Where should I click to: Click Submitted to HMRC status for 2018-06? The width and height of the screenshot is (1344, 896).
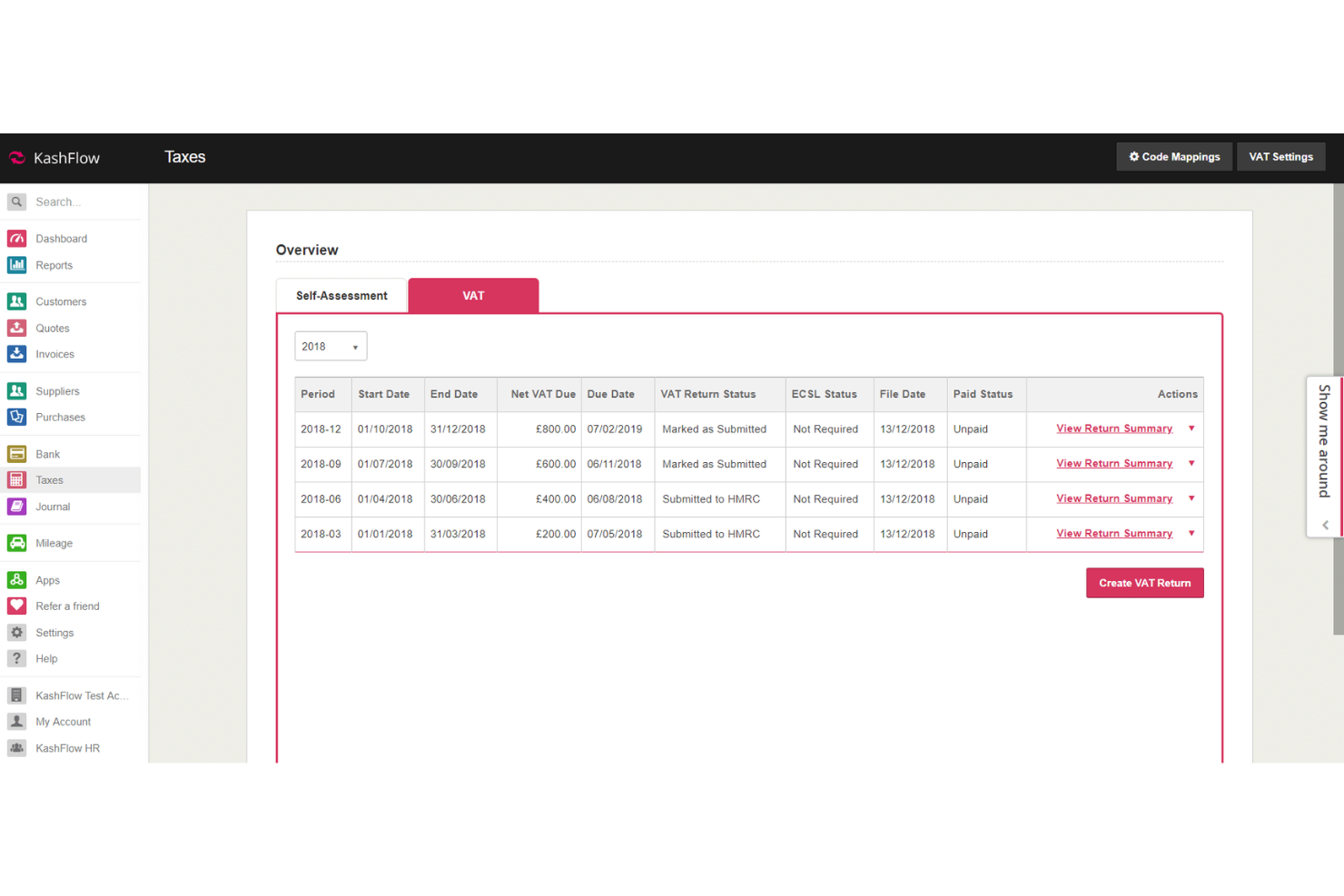pos(711,499)
